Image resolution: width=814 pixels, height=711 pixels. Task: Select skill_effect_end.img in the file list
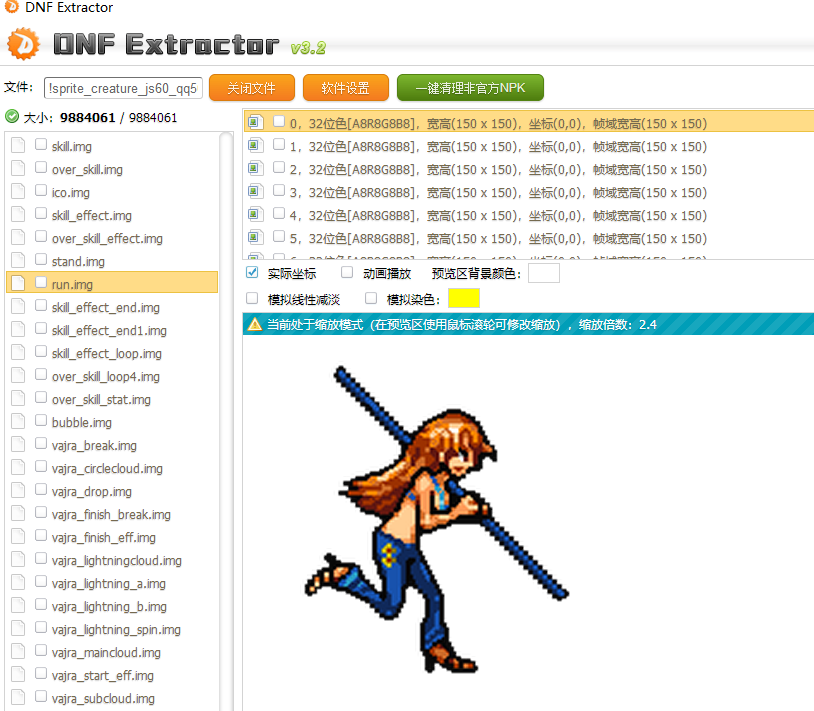[106, 307]
